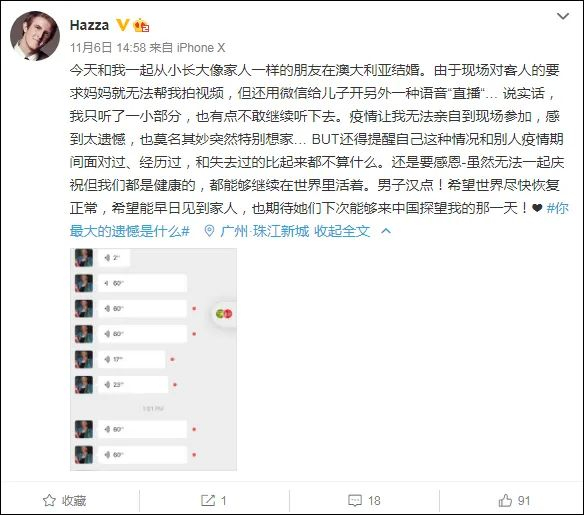
Task: Open the 11月6日 14:58 timestamp link
Action: point(108,48)
